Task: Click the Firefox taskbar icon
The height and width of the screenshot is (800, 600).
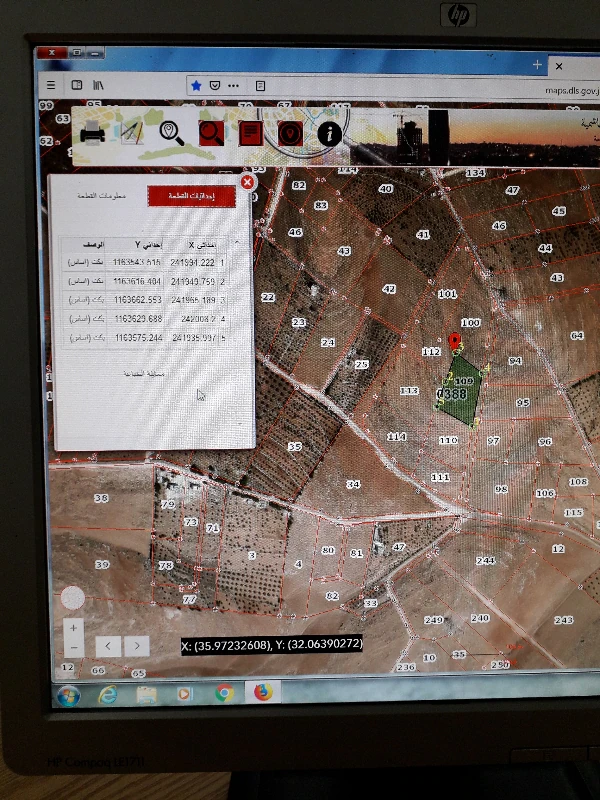Action: (x=263, y=692)
